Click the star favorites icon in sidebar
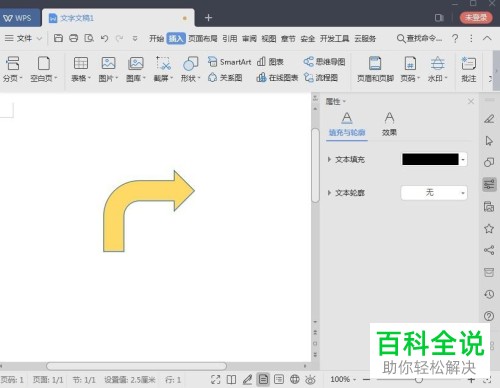 [x=489, y=229]
